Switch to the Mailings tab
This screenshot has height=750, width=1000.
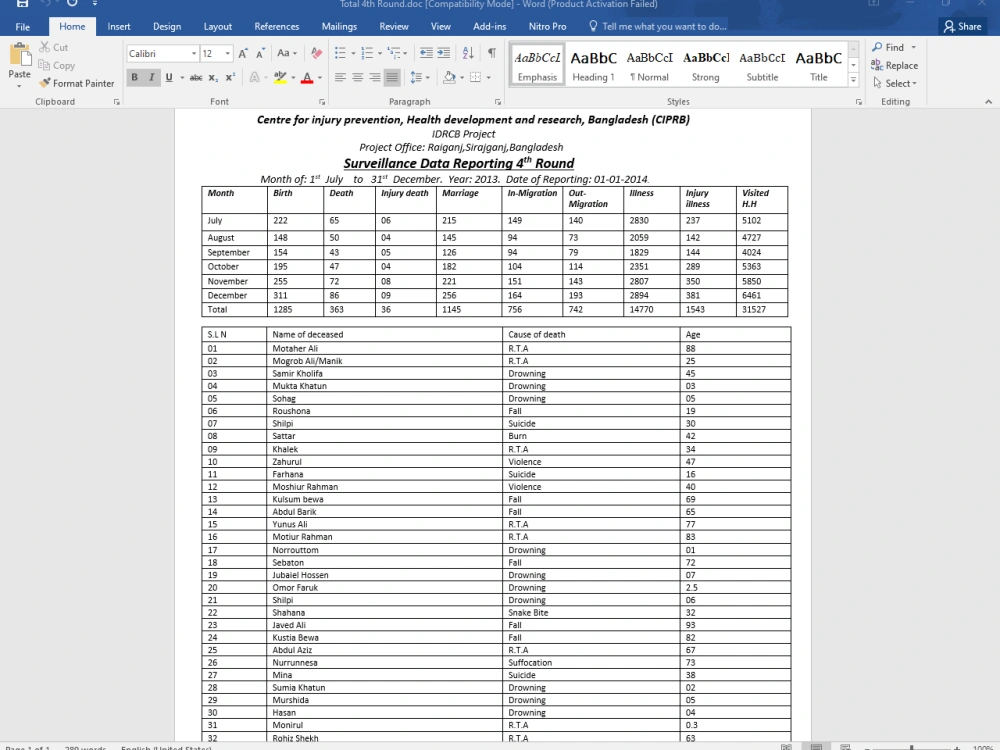point(339,26)
